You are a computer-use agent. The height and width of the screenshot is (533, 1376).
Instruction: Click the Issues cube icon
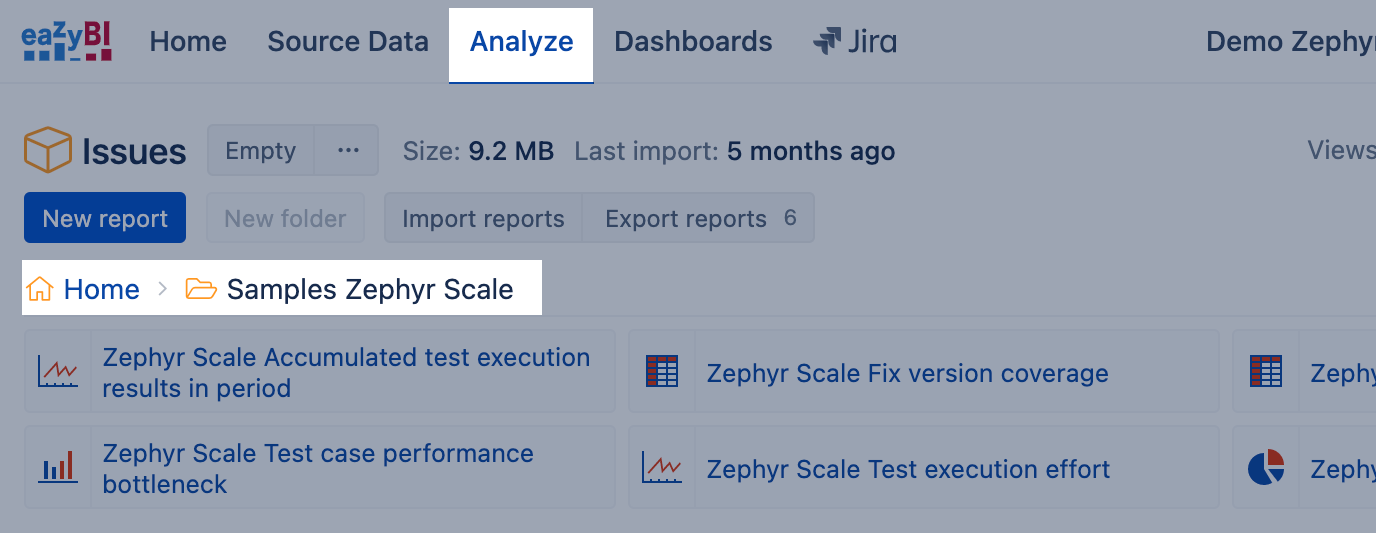47,151
